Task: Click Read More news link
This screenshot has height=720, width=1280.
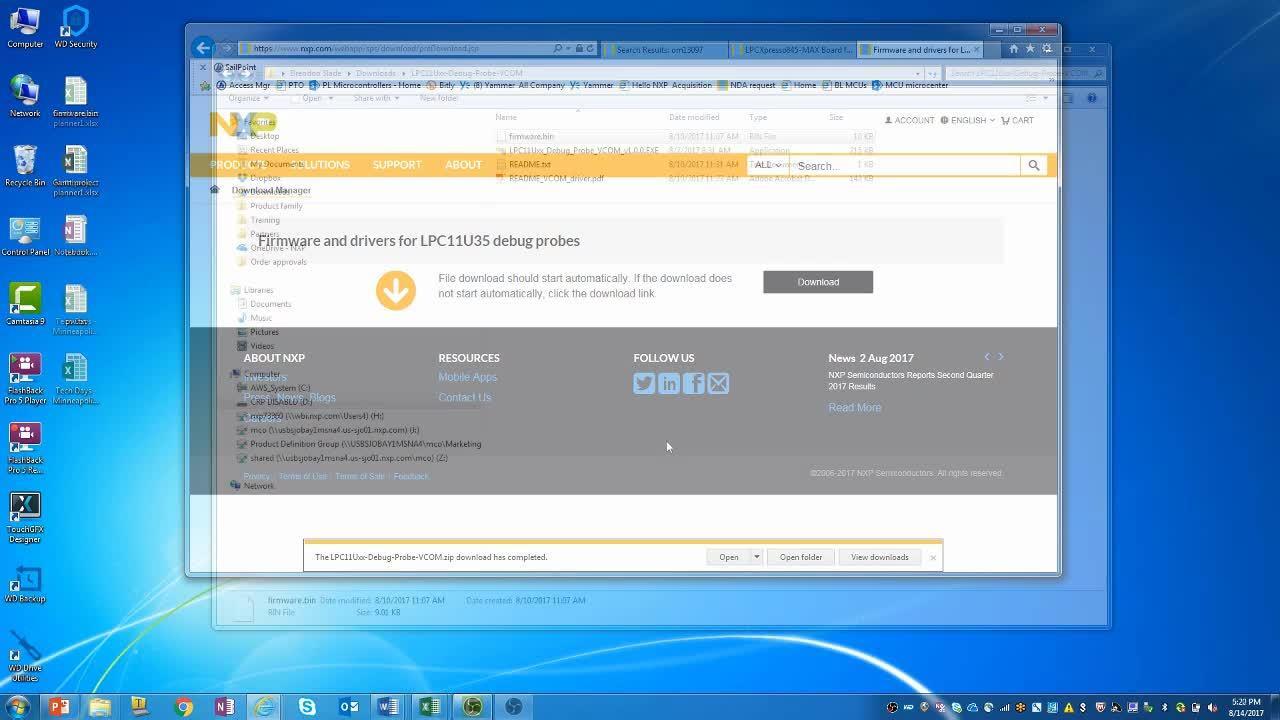Action: 855,407
